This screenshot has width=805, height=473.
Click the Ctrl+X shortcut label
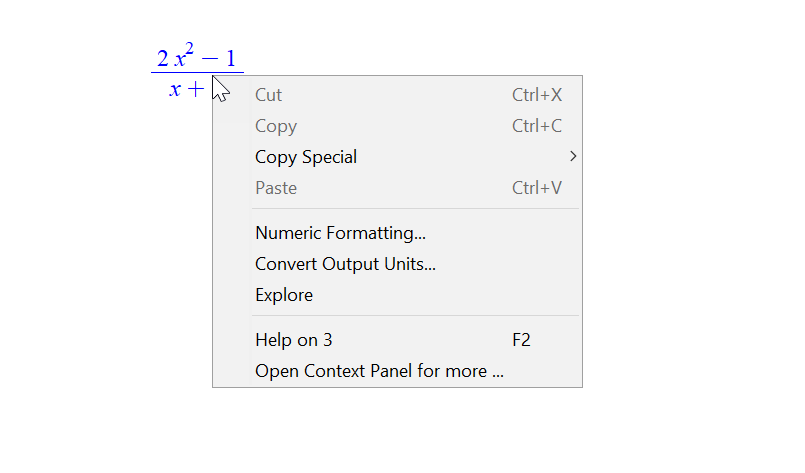537,95
